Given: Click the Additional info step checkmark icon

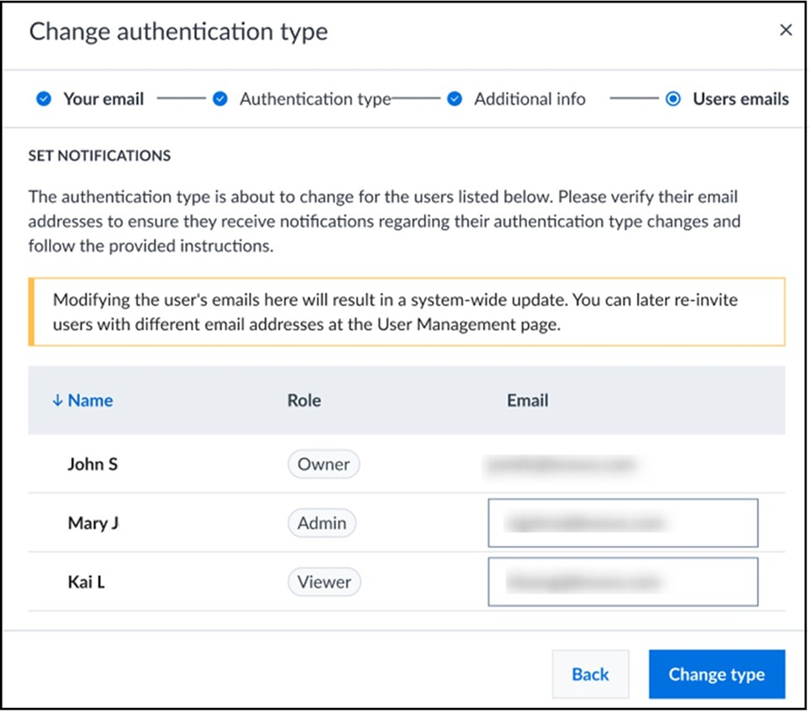Looking at the screenshot, I should pyautogui.click(x=455, y=99).
